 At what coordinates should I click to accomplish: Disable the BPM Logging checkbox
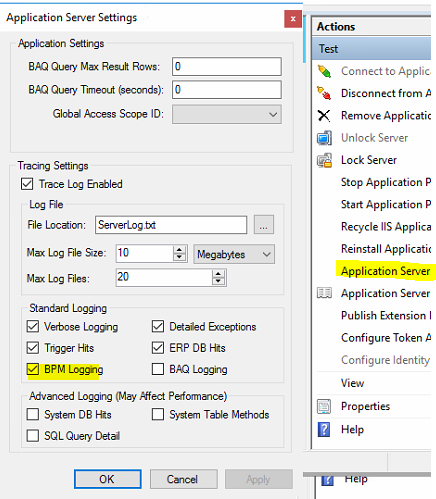coord(33,369)
